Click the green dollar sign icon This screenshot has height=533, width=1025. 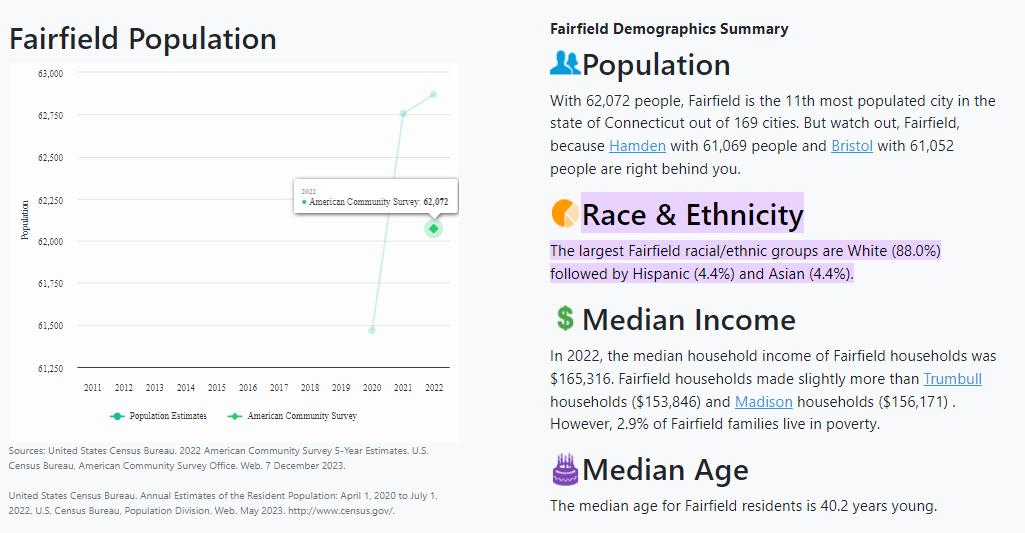pyautogui.click(x=565, y=318)
